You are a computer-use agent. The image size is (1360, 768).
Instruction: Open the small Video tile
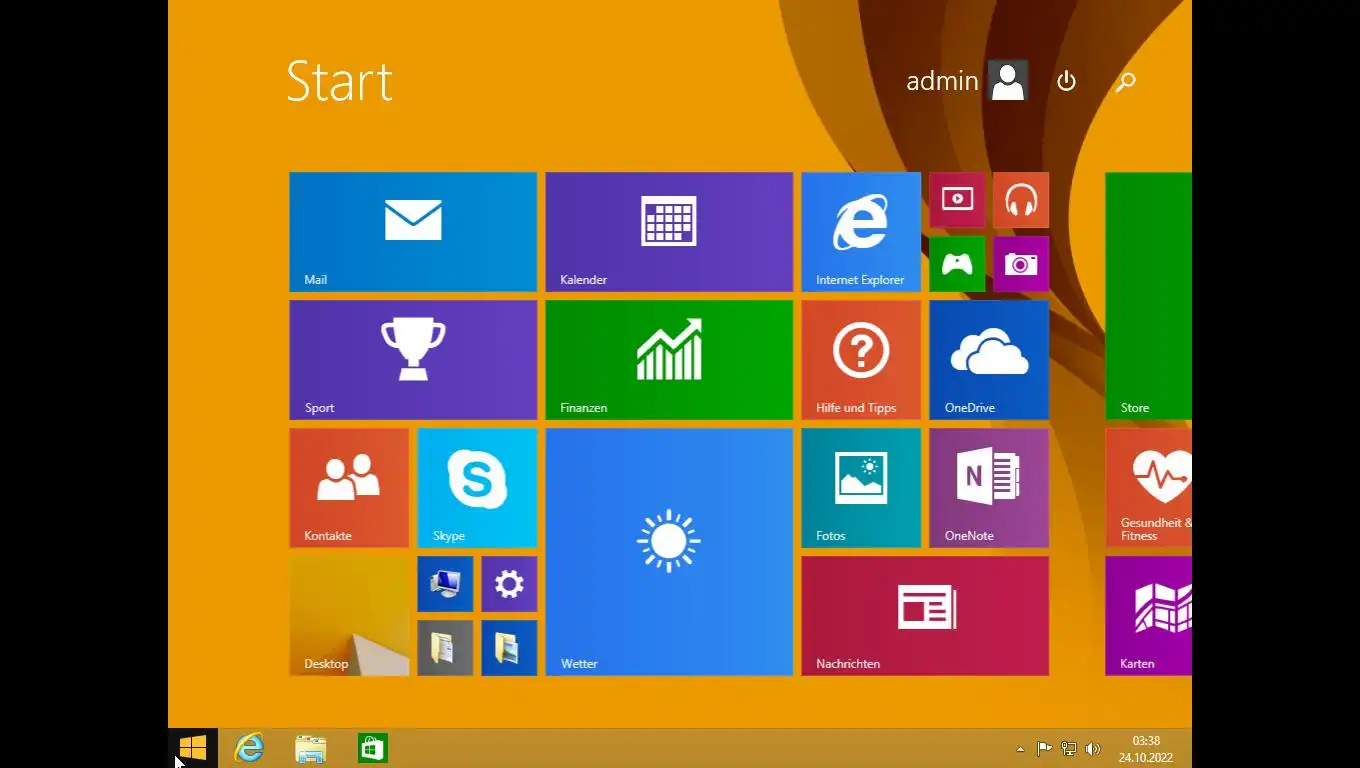[x=957, y=200]
